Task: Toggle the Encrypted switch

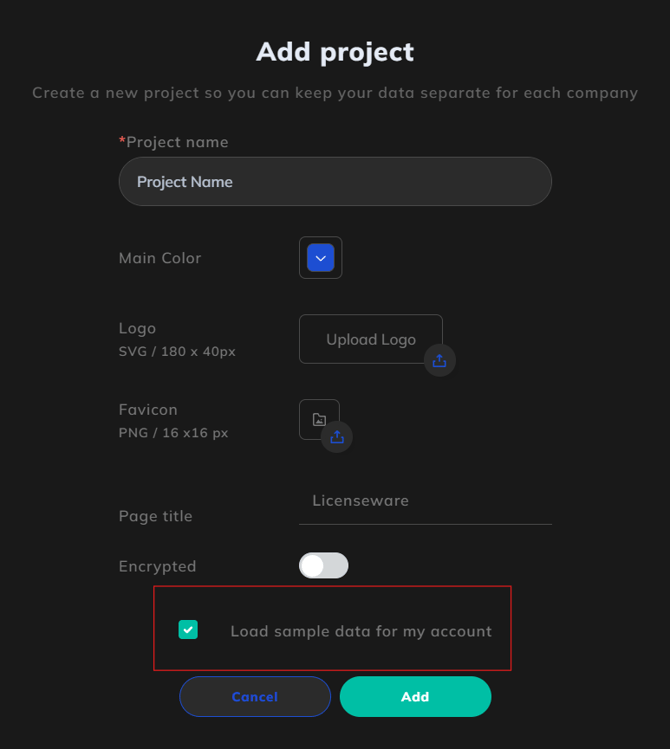Action: pyautogui.click(x=324, y=566)
